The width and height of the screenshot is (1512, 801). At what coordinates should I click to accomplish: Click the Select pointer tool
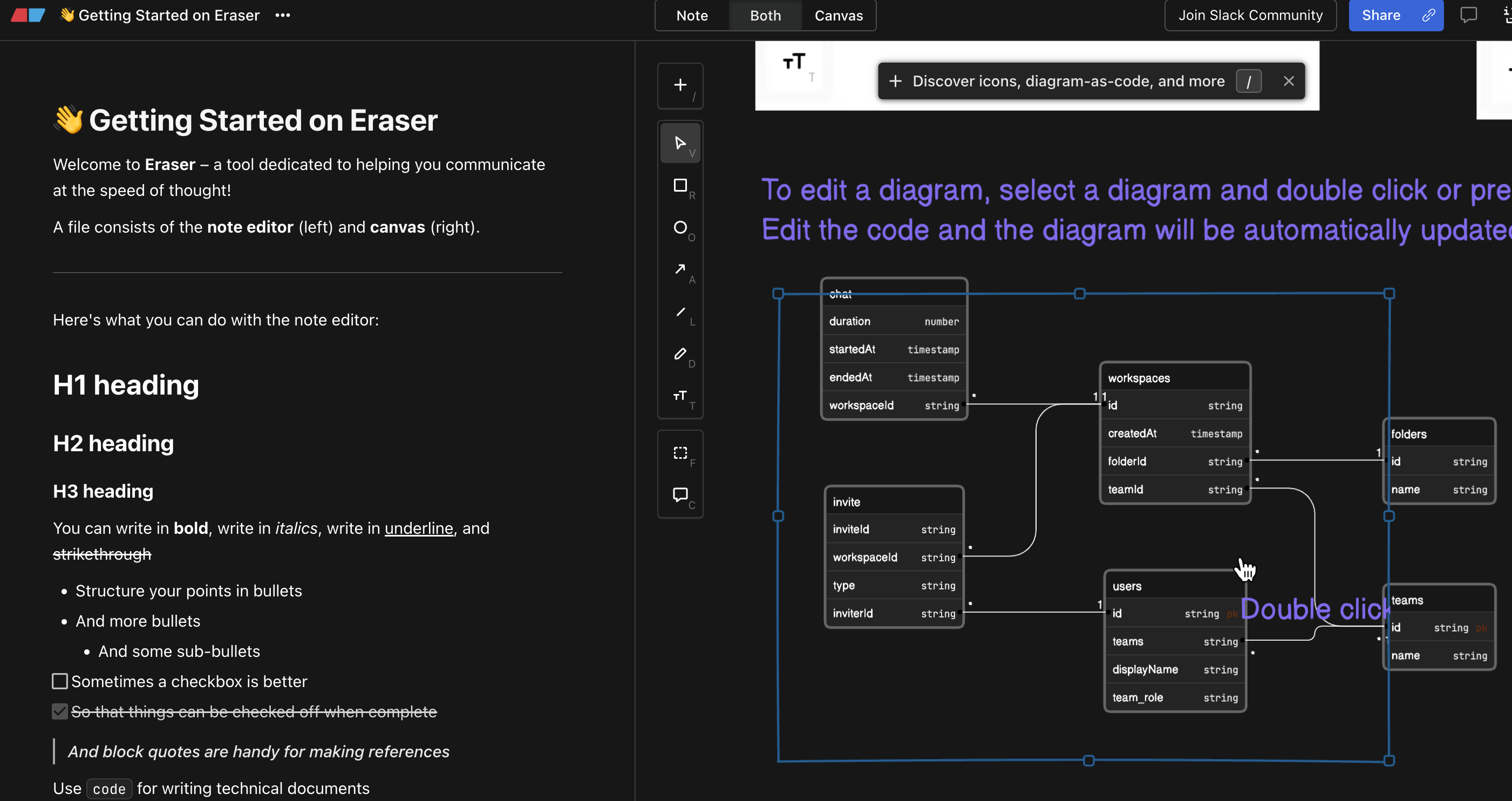[680, 143]
